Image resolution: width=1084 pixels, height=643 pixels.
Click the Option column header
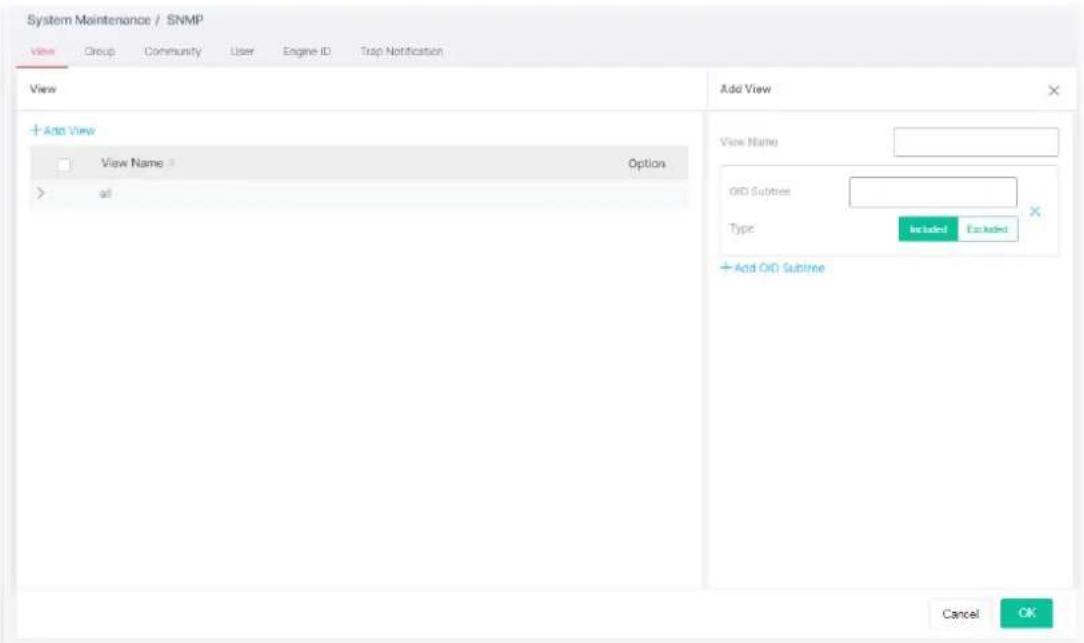[647, 164]
